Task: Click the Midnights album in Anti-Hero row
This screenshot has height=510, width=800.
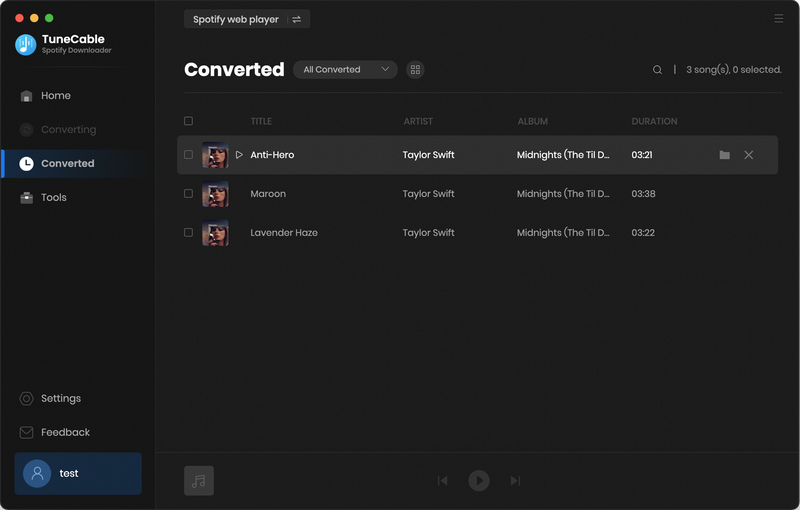Action: (x=563, y=155)
